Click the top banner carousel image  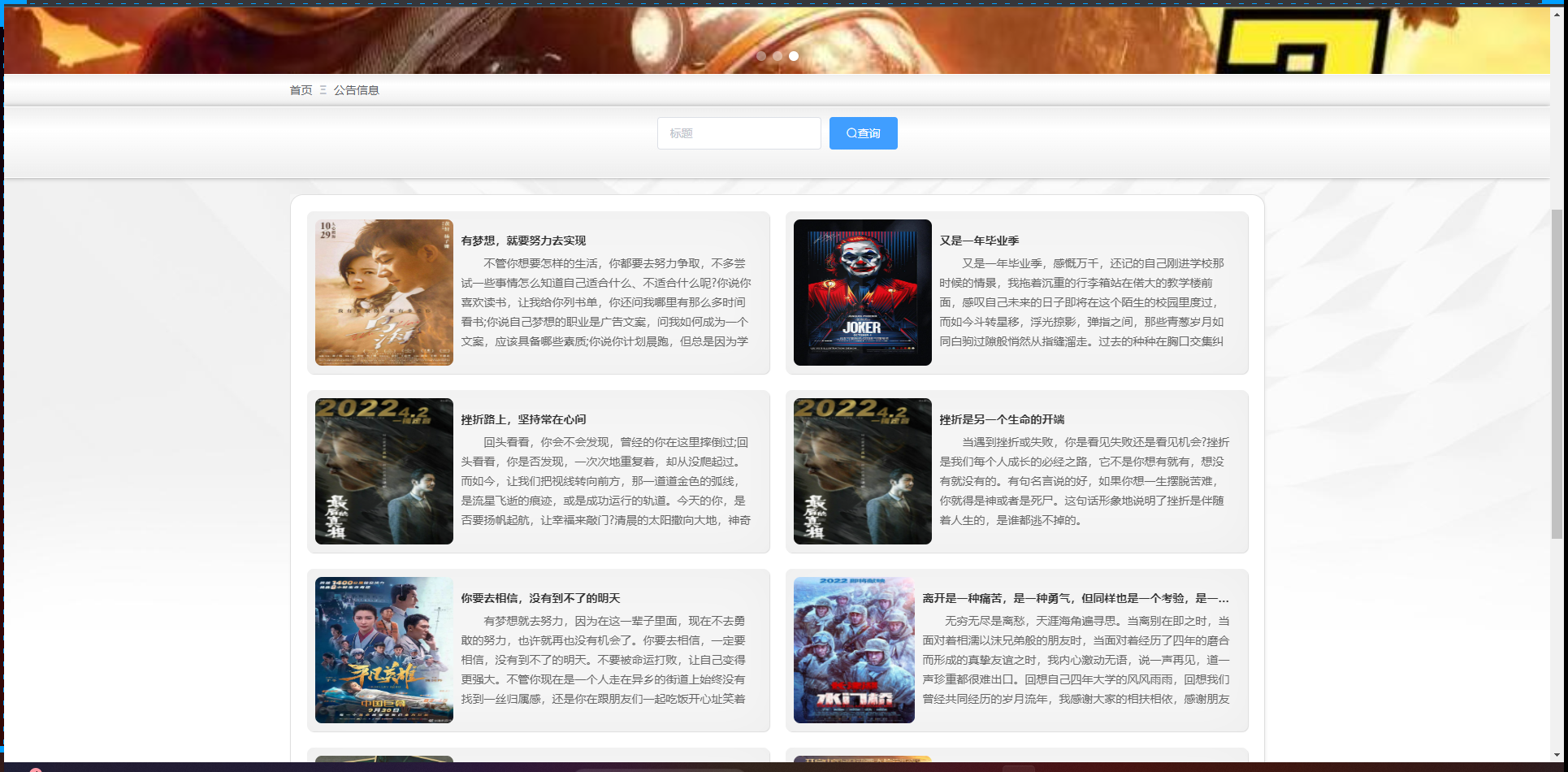(x=777, y=39)
